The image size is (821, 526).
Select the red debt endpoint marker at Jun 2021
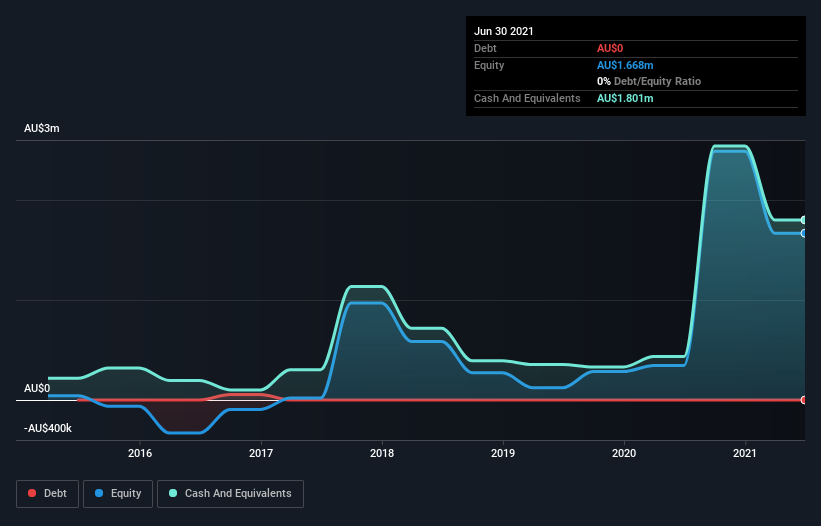804,400
